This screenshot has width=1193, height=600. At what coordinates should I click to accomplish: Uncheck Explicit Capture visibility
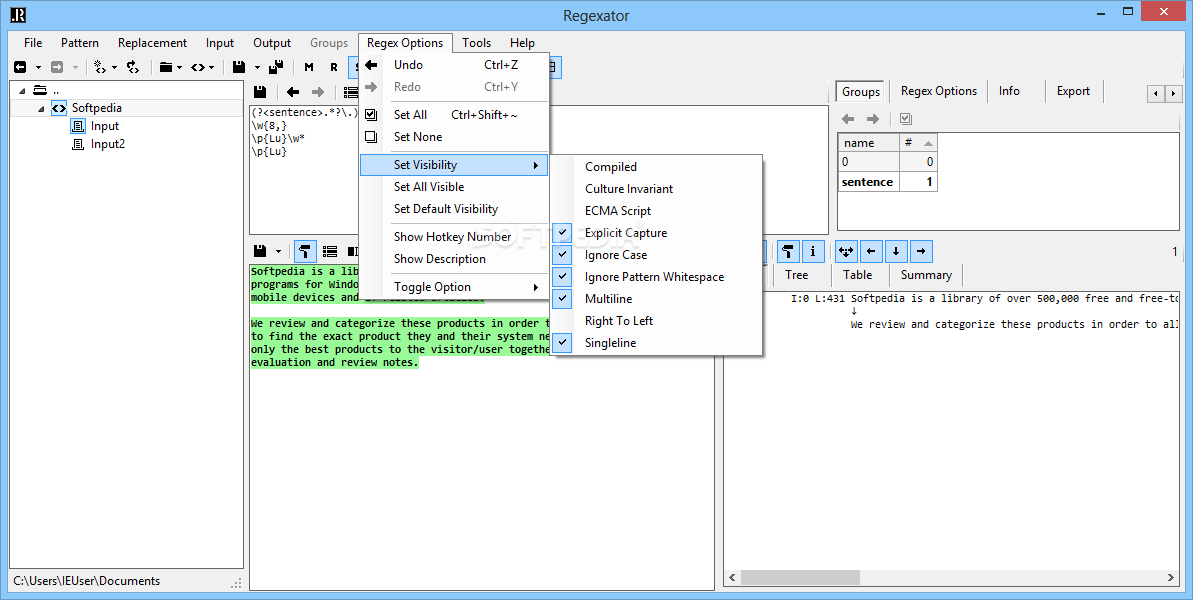point(657,233)
